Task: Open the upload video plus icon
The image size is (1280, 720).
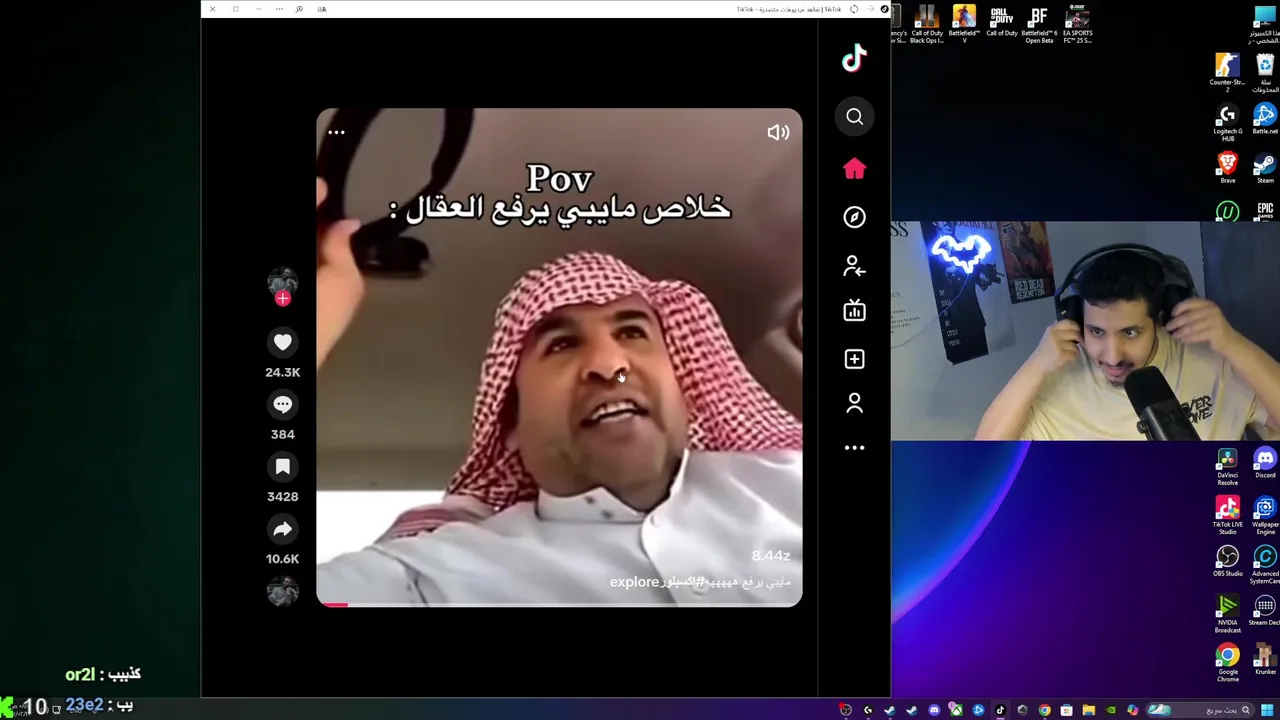Action: [x=854, y=359]
